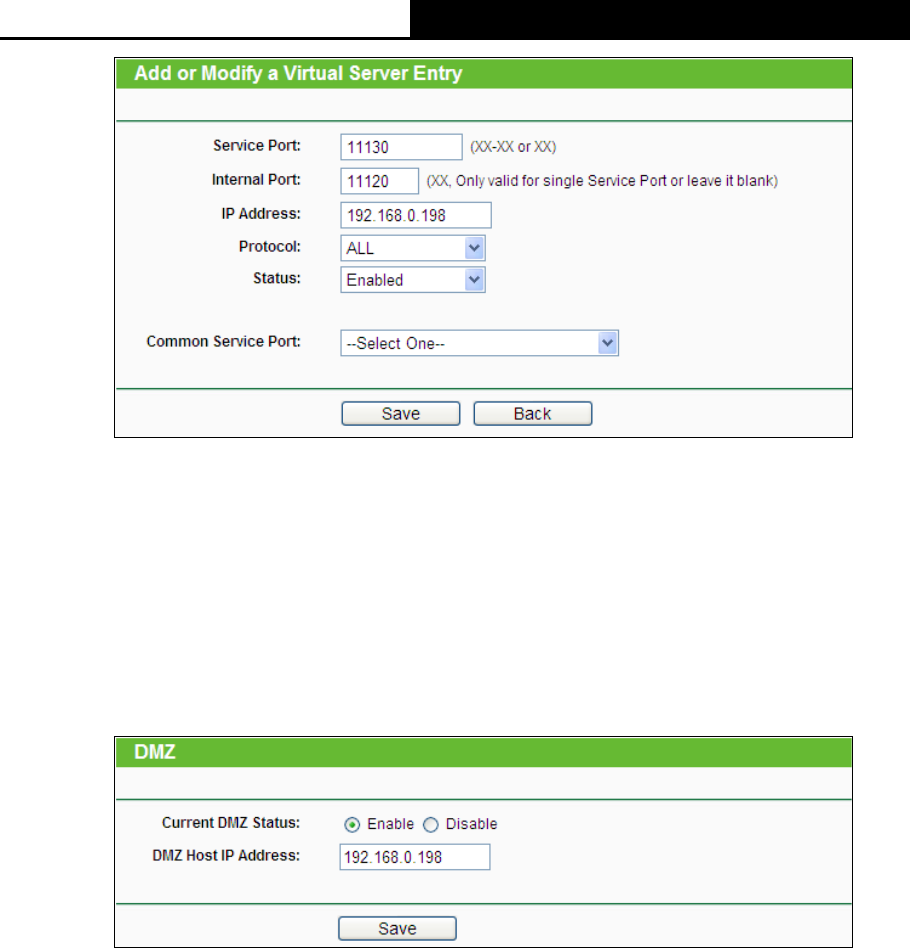Click the "Internal Port:" label
The image size is (910, 948).
coord(256,180)
